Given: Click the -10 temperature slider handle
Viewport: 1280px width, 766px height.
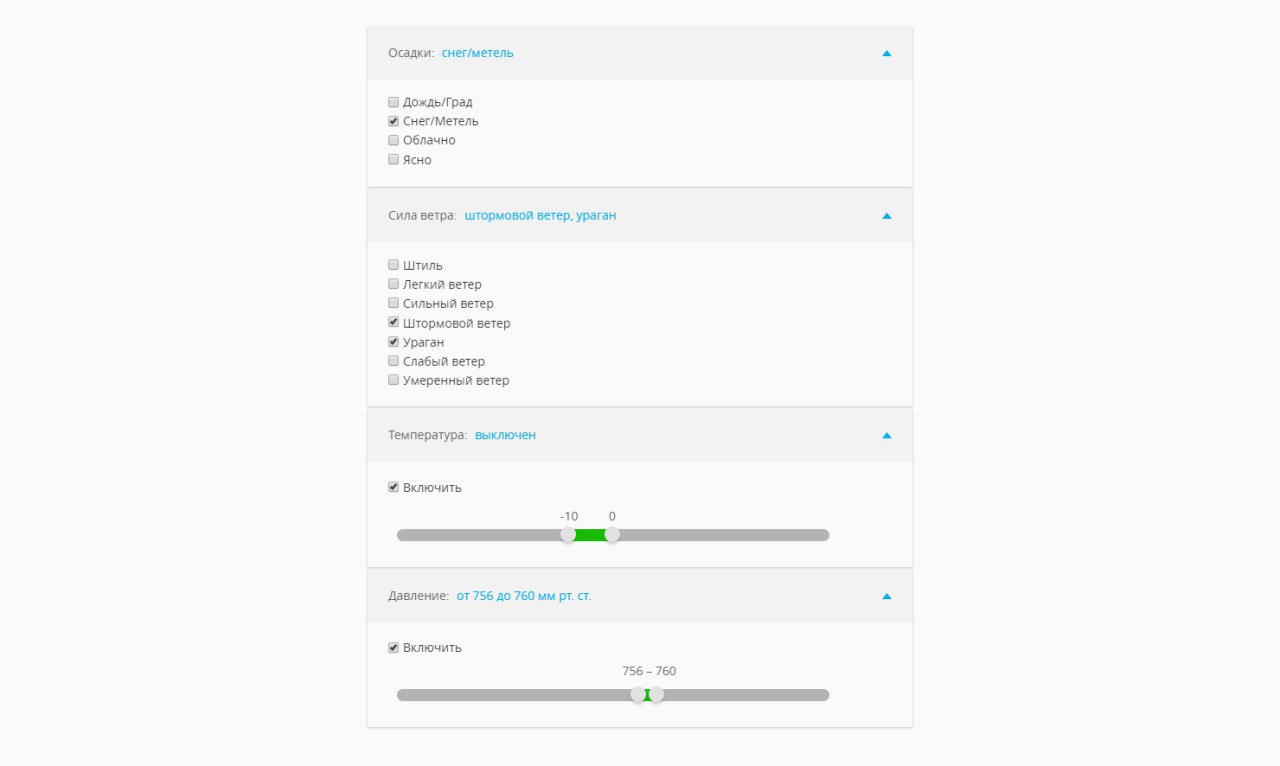Looking at the screenshot, I should 568,535.
